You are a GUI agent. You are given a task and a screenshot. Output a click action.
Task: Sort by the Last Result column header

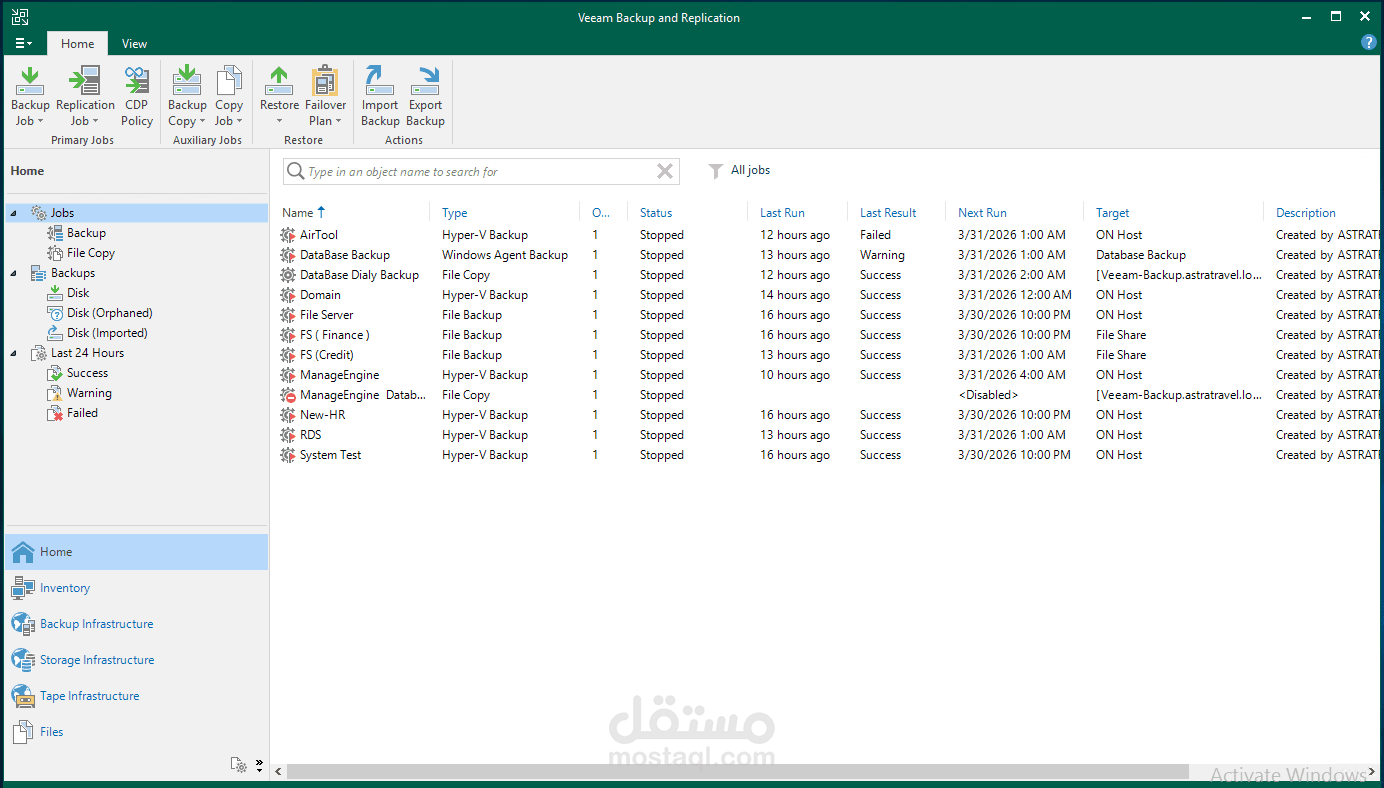[897, 213]
